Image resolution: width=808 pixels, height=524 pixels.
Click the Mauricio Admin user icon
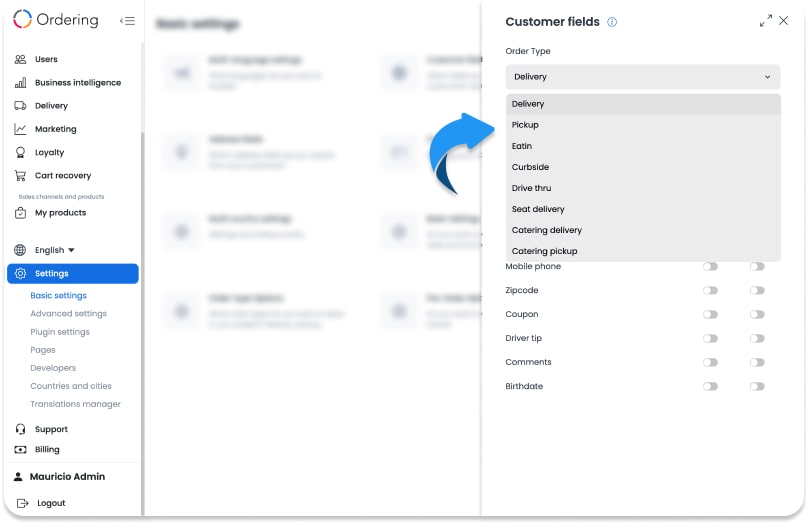click(18, 477)
